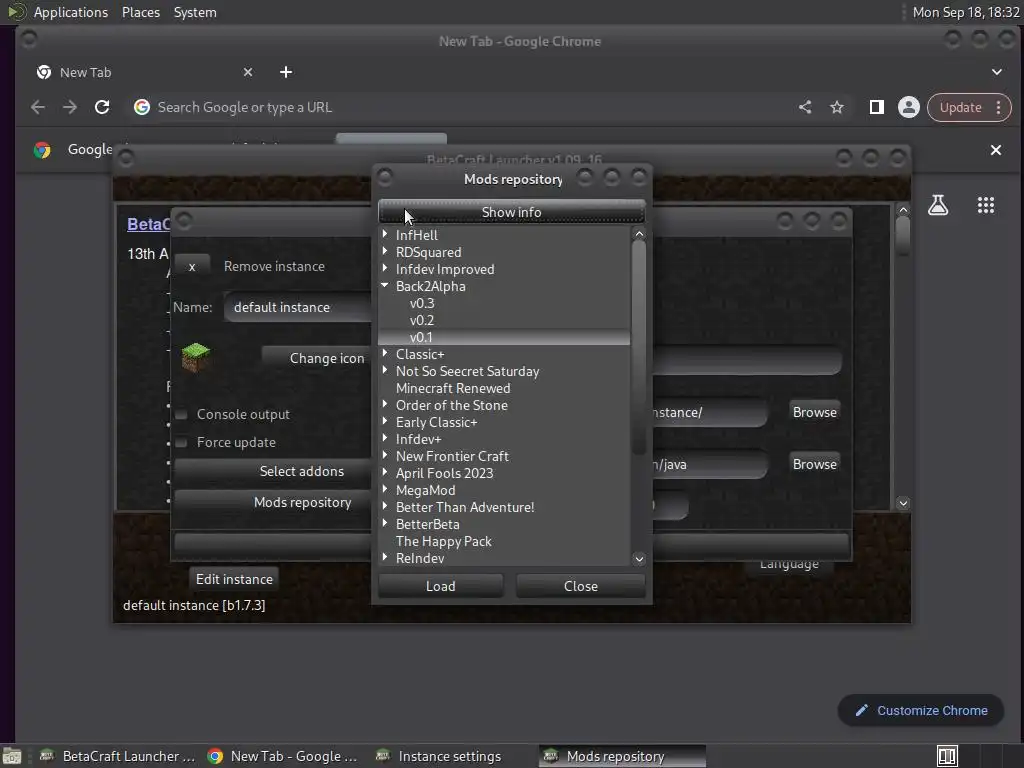Switch to BetaCraft Launcher taskbar entry
1024x768 pixels.
pos(118,756)
